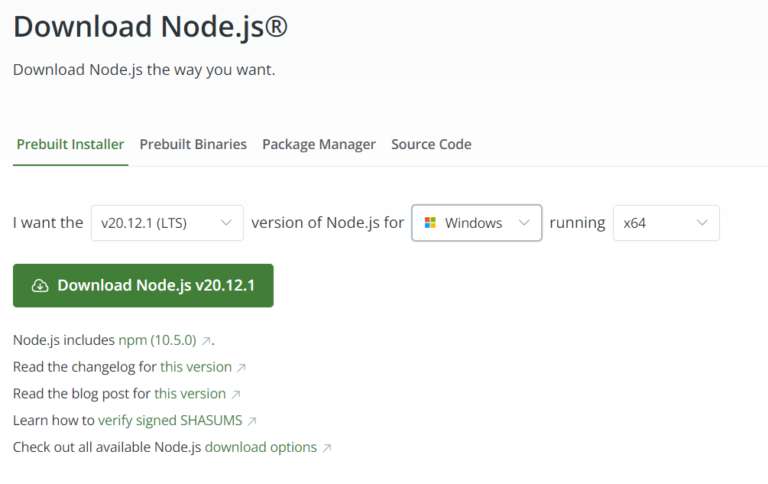The width and height of the screenshot is (768, 484).
Task: Click external arrow icon after blog post link
Action: point(236,394)
